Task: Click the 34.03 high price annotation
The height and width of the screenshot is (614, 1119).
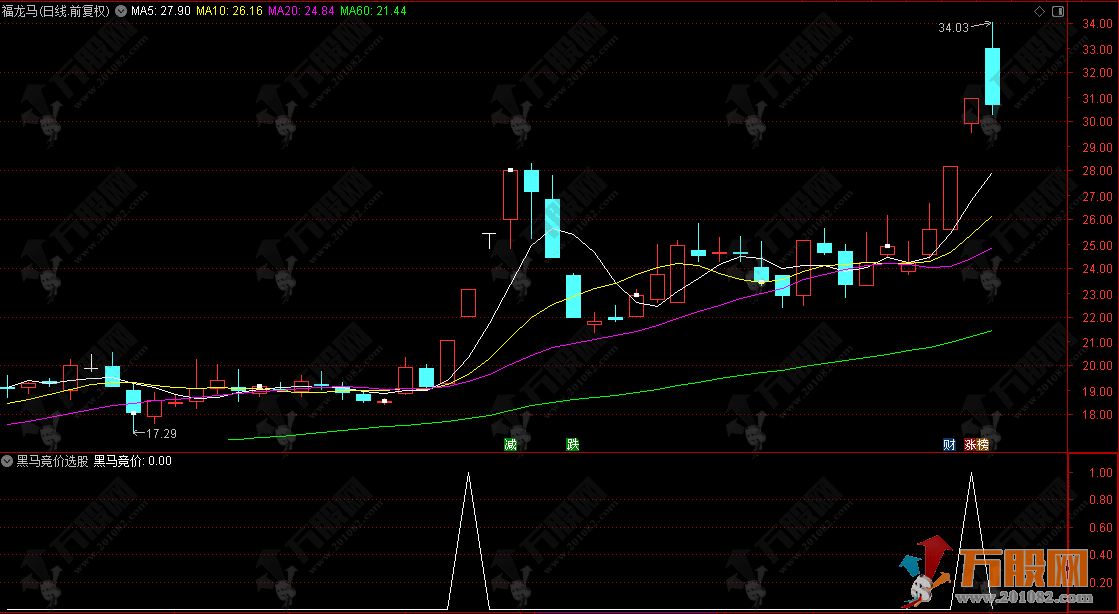Action: 953,28
